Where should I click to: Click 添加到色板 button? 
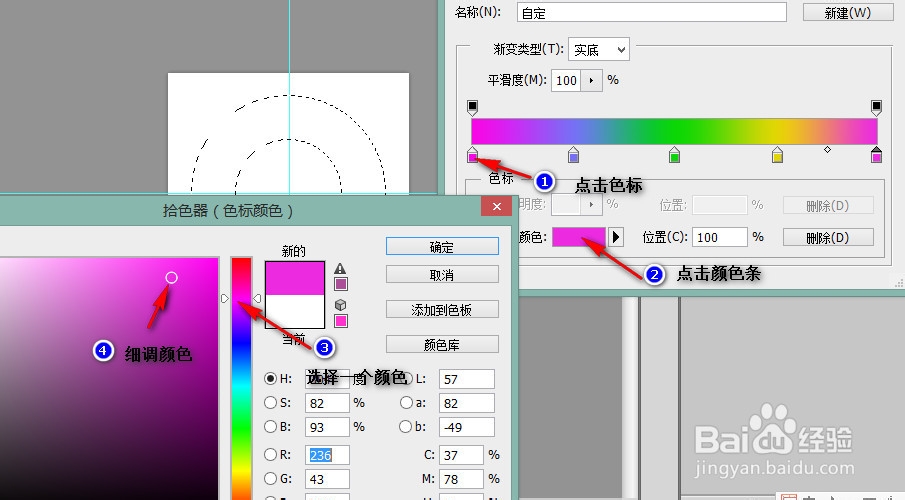tap(442, 309)
